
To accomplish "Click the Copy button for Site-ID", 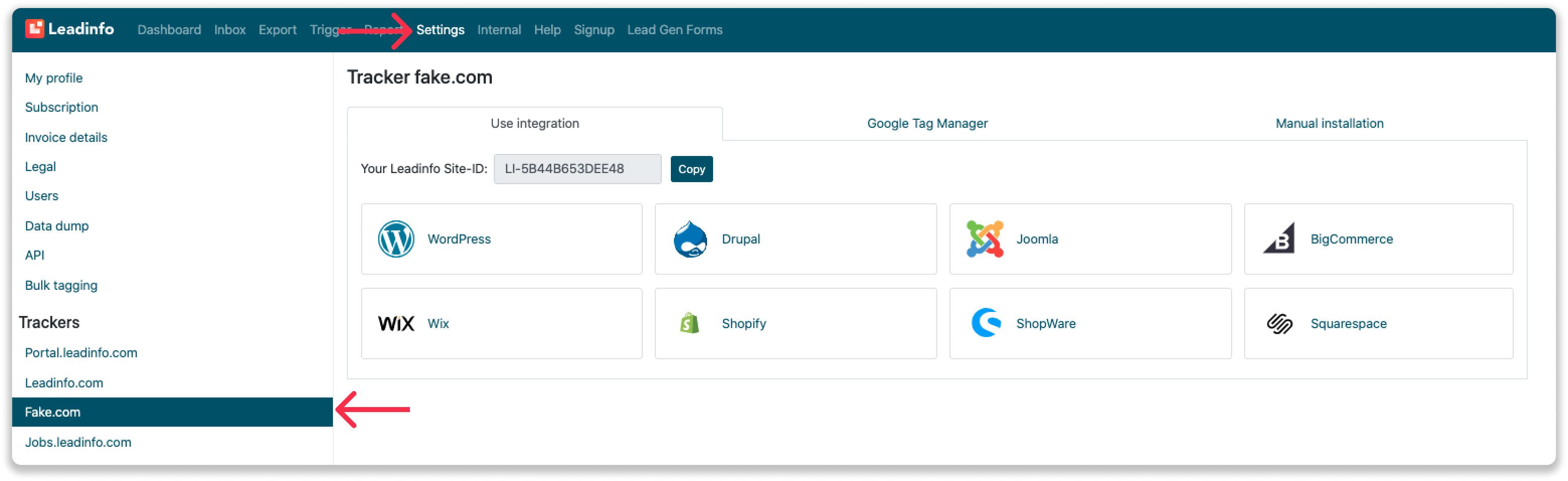I will coord(691,169).
